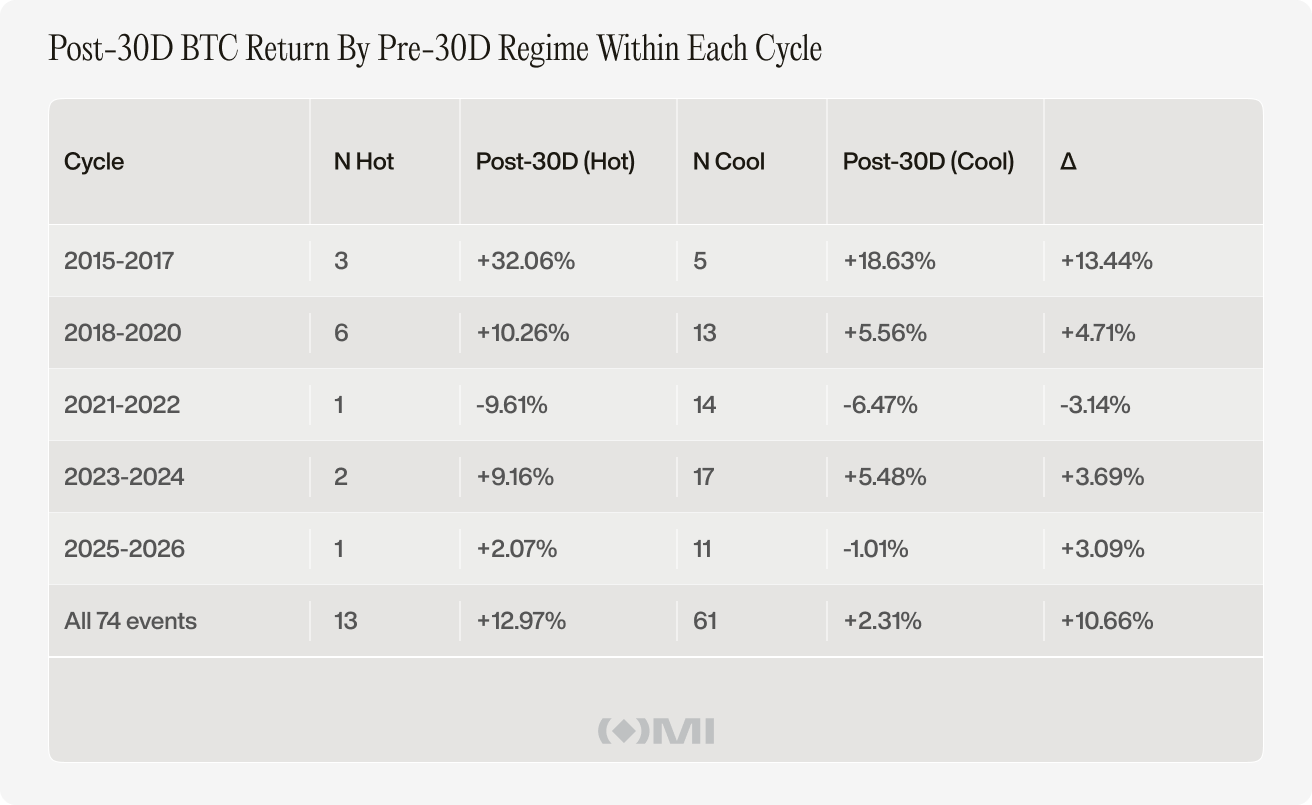Click the chart title text
Image resolution: width=1312 pixels, height=805 pixels.
(x=436, y=49)
